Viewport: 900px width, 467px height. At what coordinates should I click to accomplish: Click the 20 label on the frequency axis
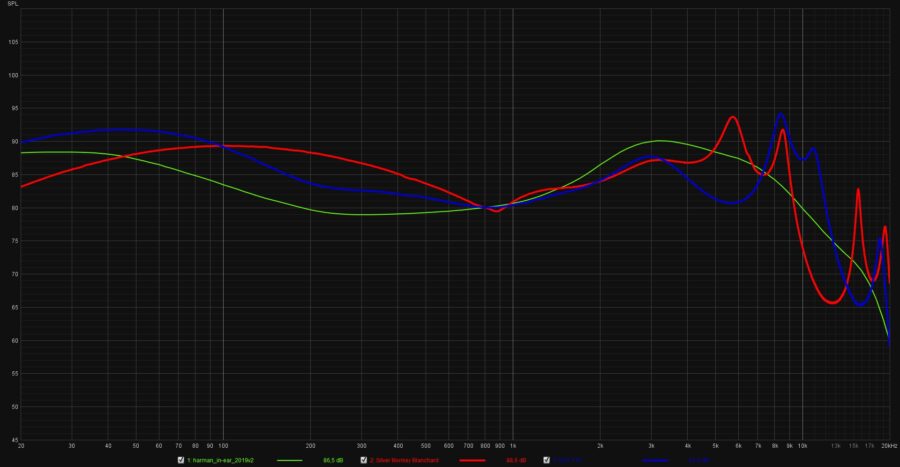pyautogui.click(x=21, y=446)
